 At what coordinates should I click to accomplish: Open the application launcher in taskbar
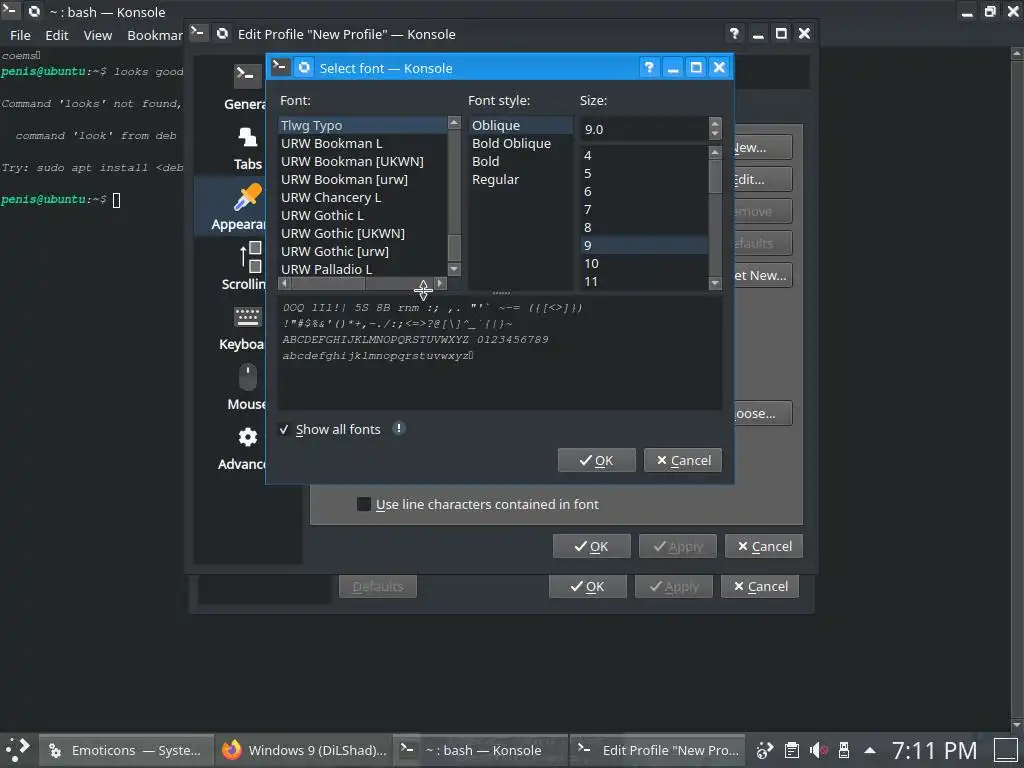tap(17, 750)
